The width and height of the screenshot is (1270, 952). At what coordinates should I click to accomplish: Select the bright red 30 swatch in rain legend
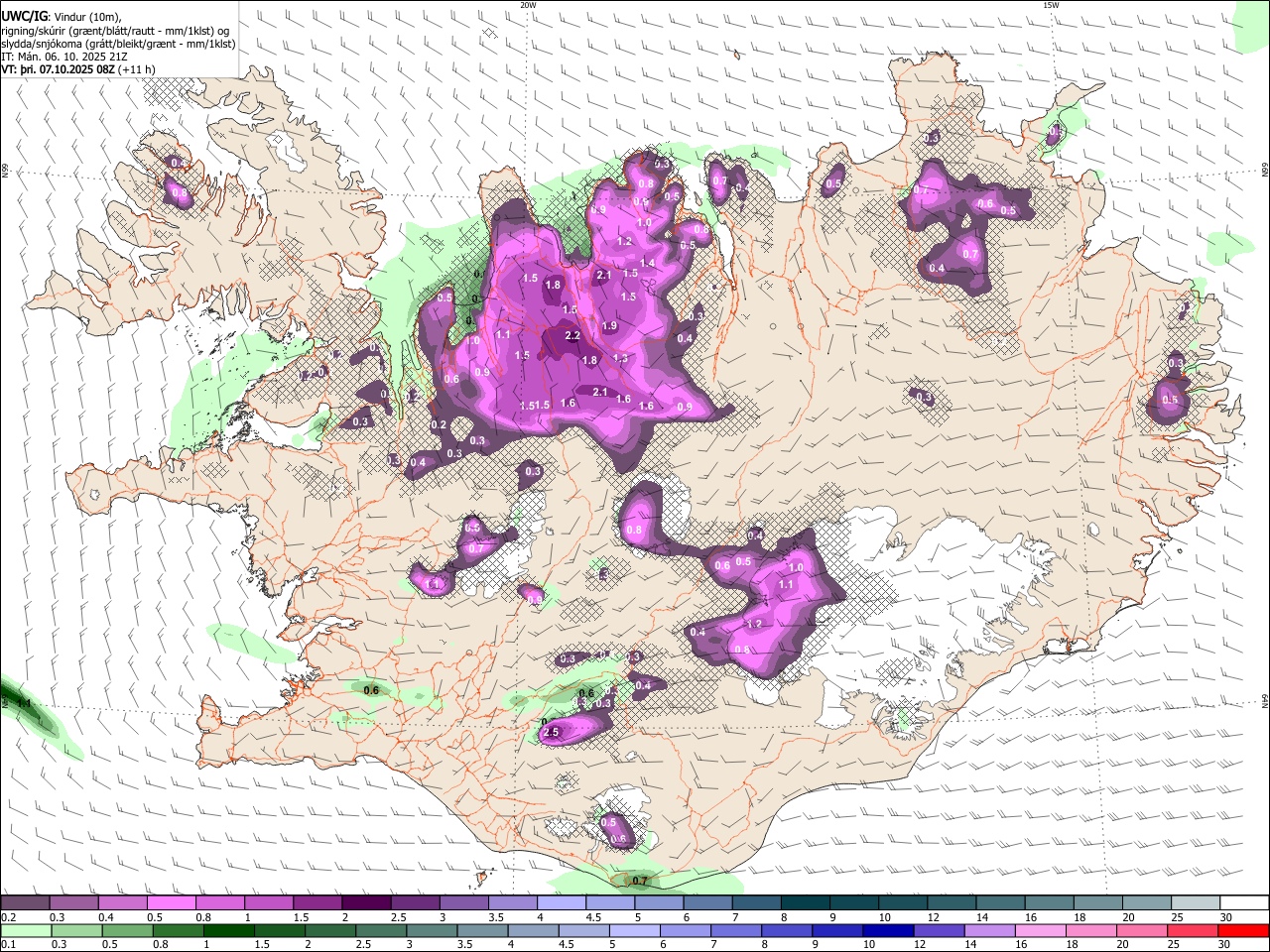click(x=1243, y=930)
